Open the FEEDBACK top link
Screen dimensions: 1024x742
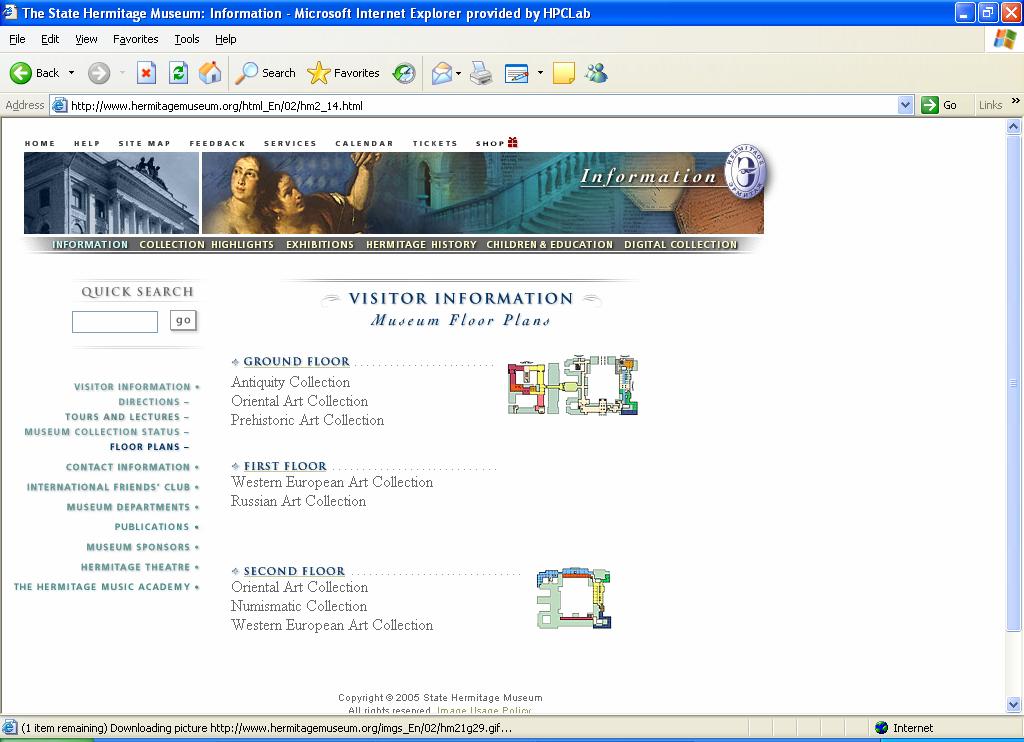point(217,143)
